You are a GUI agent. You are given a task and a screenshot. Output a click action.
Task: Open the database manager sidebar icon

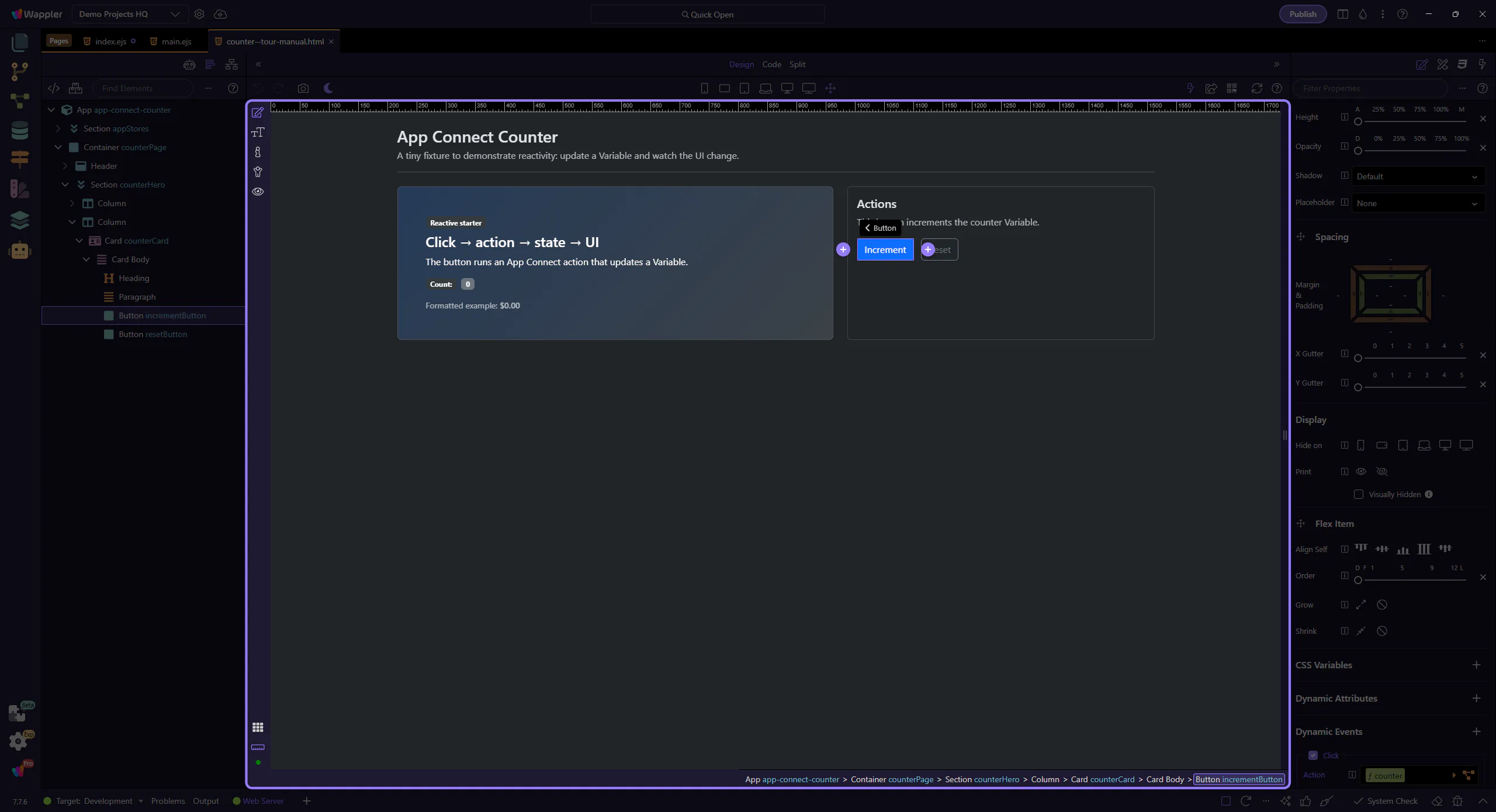tap(19, 130)
